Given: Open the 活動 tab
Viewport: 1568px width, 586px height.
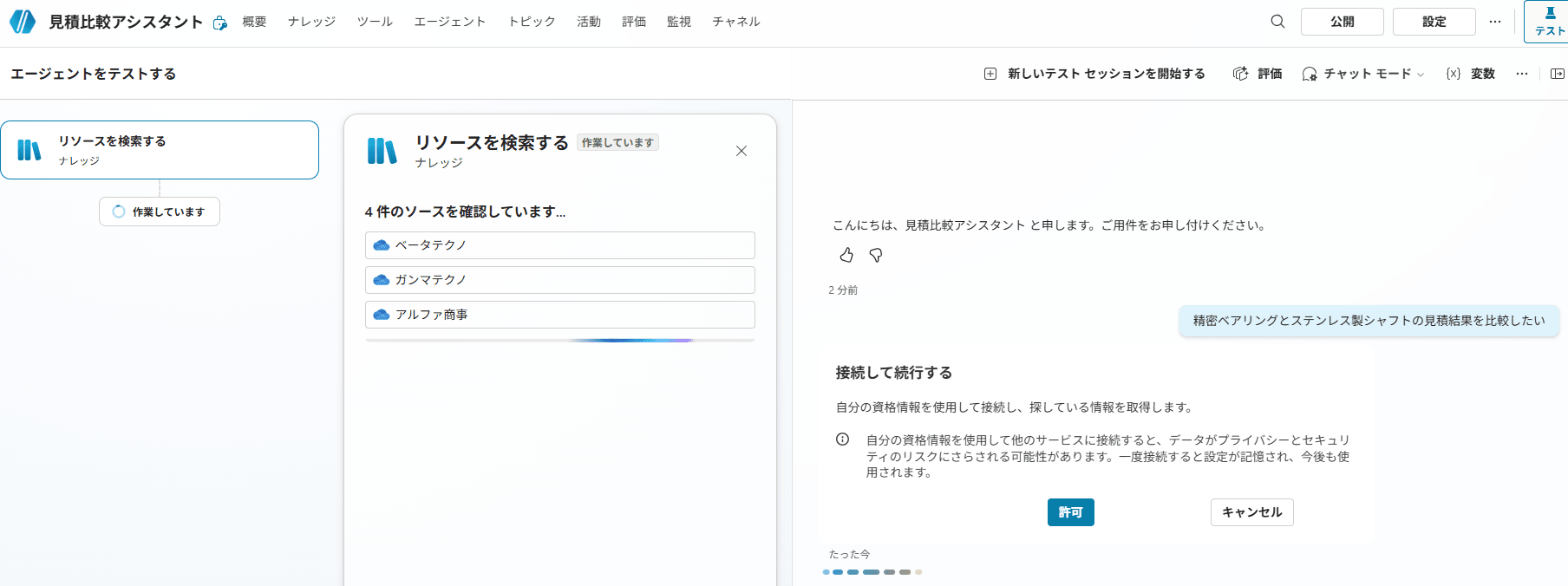Looking at the screenshot, I should tap(589, 22).
